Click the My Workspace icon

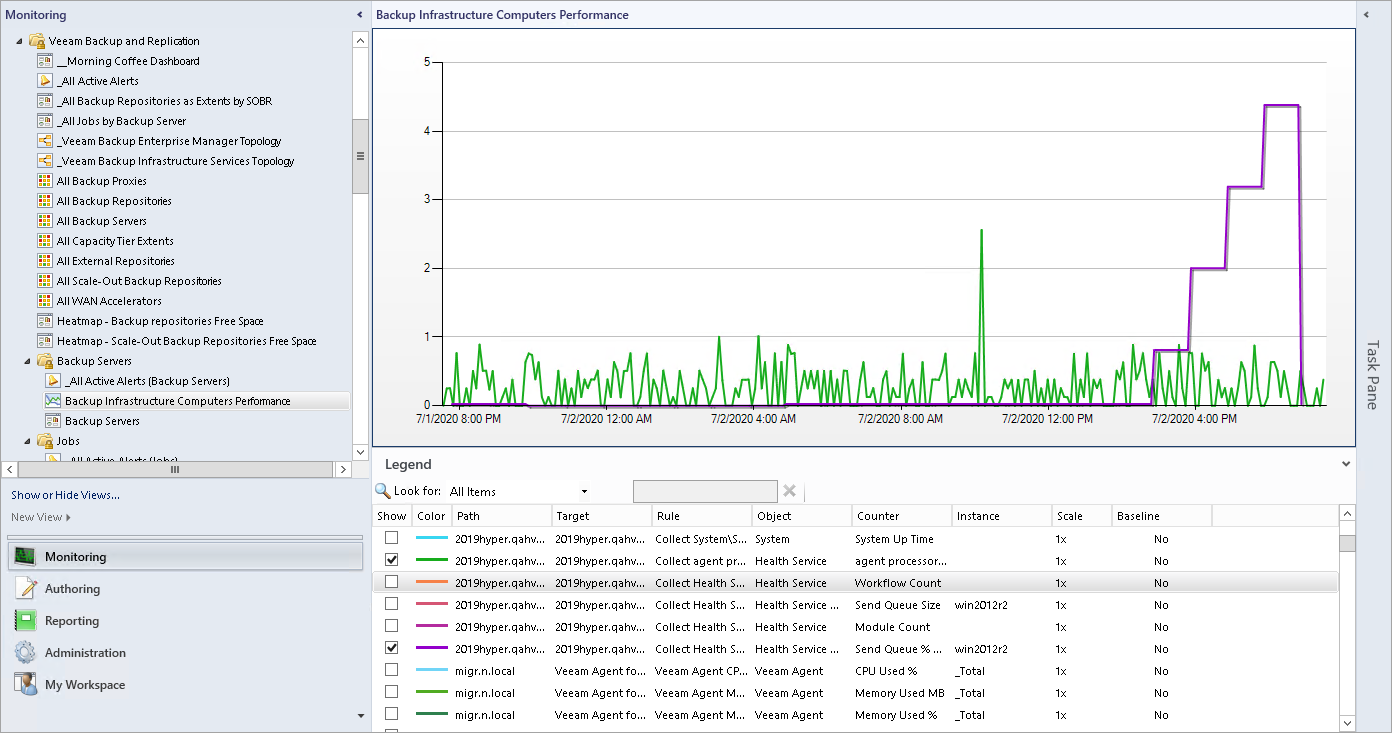pyautogui.click(x=26, y=685)
